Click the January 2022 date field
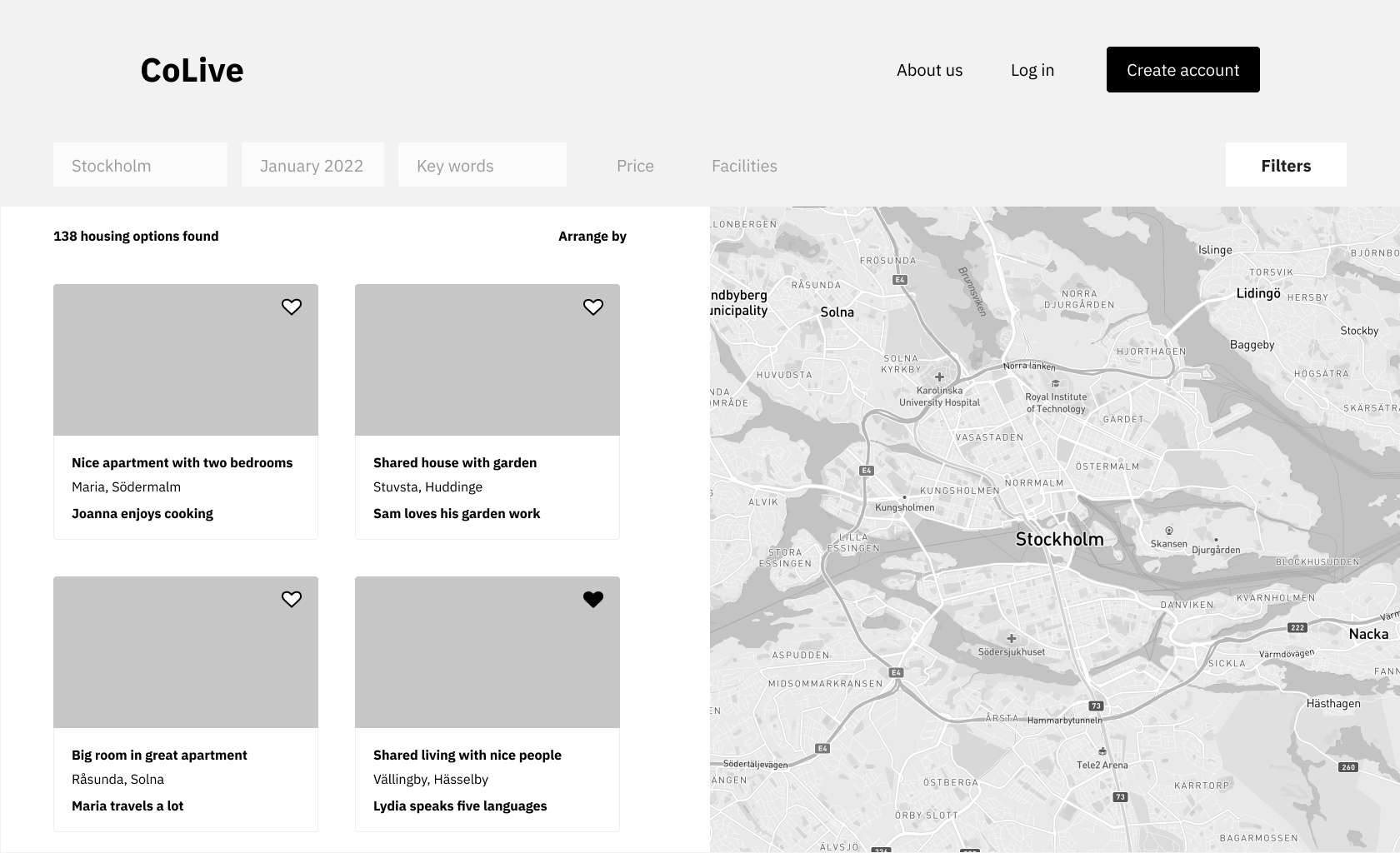Viewport: 1400px width, 853px height. point(312,165)
